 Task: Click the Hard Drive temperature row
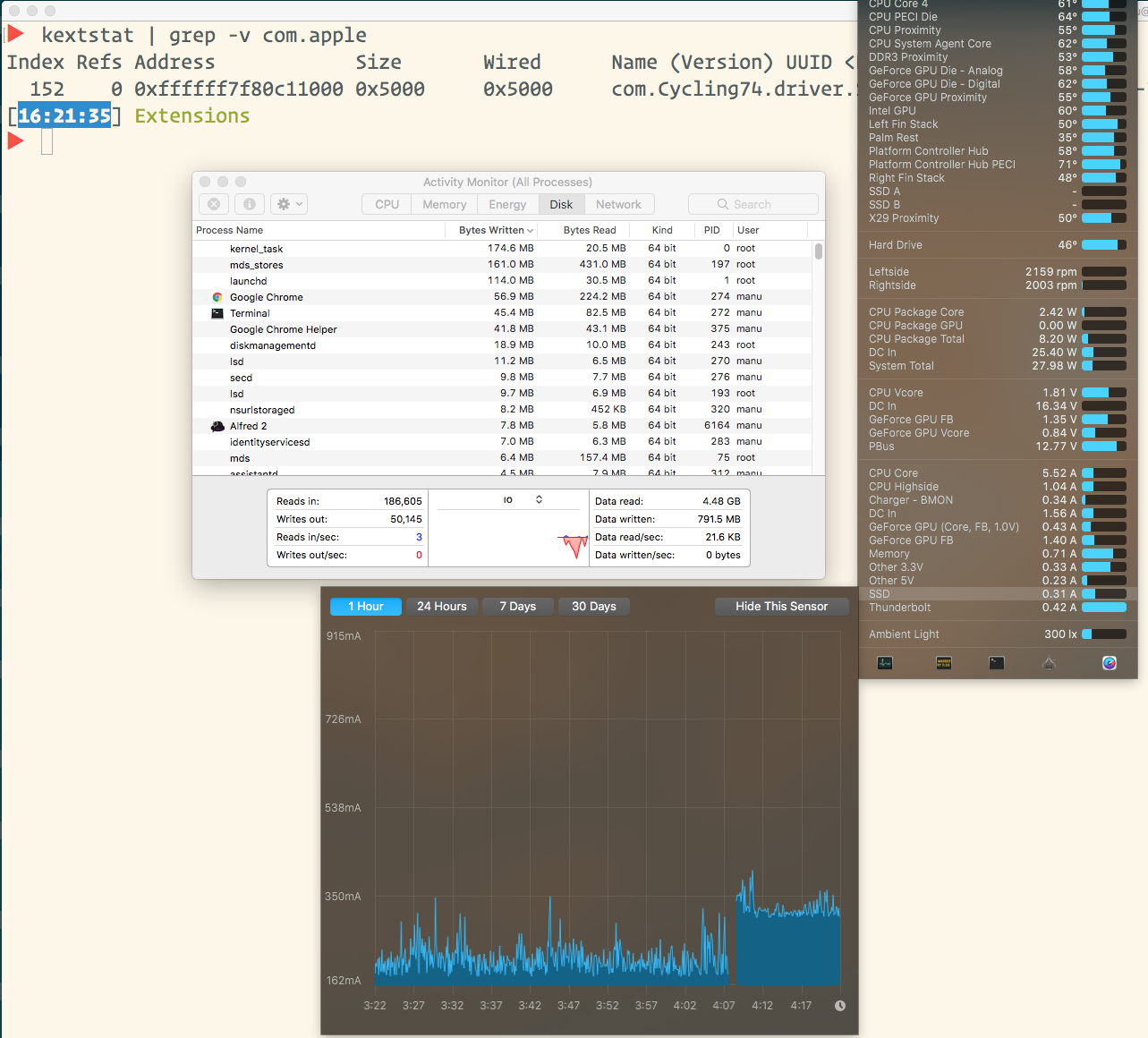tap(998, 245)
